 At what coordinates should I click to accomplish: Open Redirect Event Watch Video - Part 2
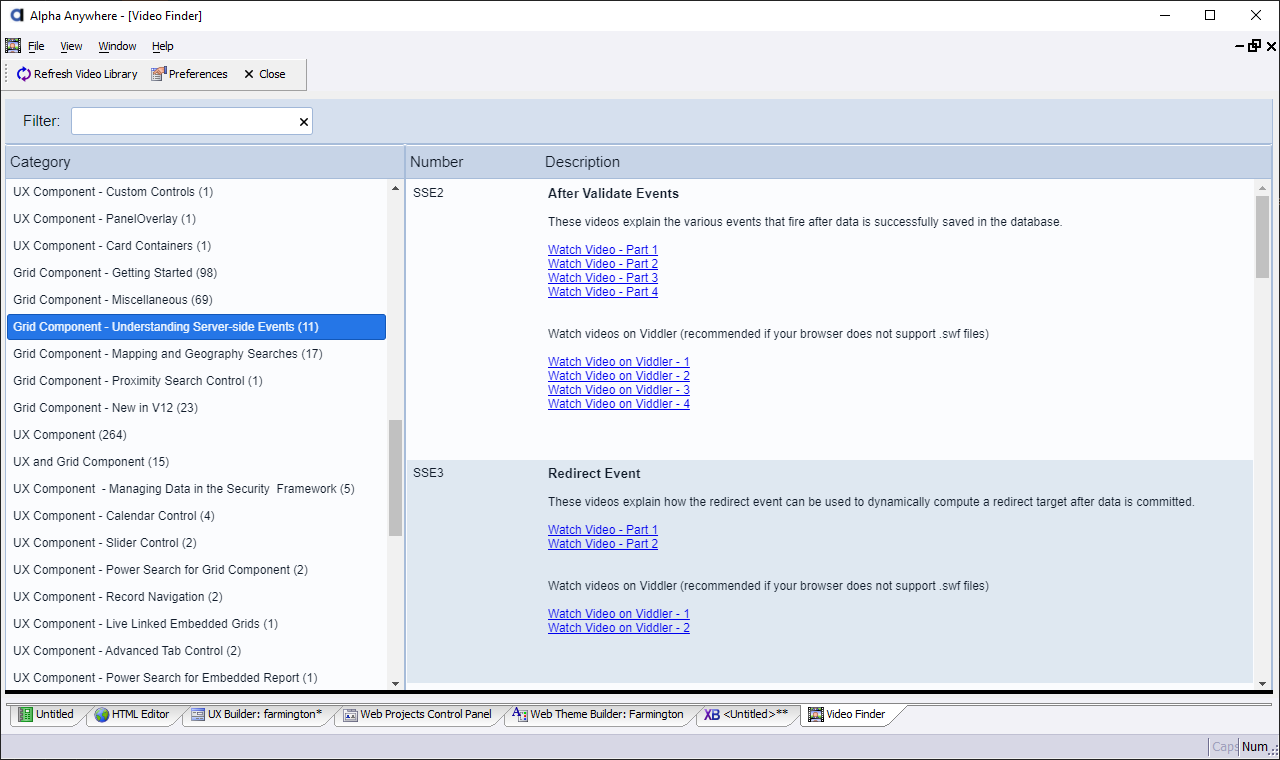[x=603, y=544]
